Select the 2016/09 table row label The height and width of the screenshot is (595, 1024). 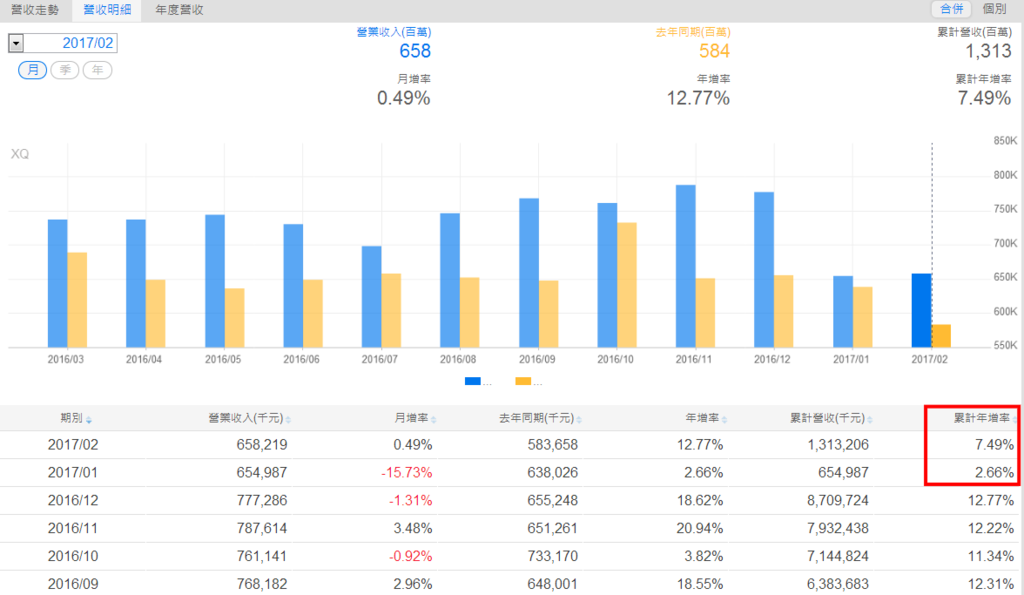(x=72, y=583)
